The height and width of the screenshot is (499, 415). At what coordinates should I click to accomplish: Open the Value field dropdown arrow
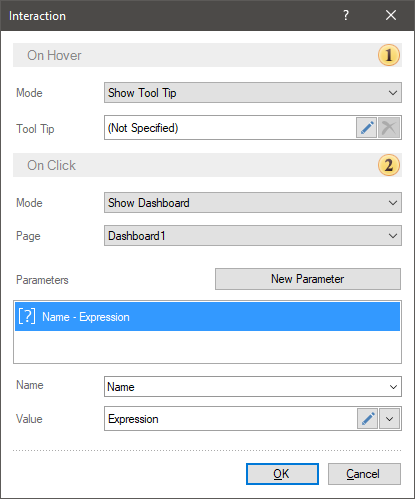pyautogui.click(x=389, y=418)
